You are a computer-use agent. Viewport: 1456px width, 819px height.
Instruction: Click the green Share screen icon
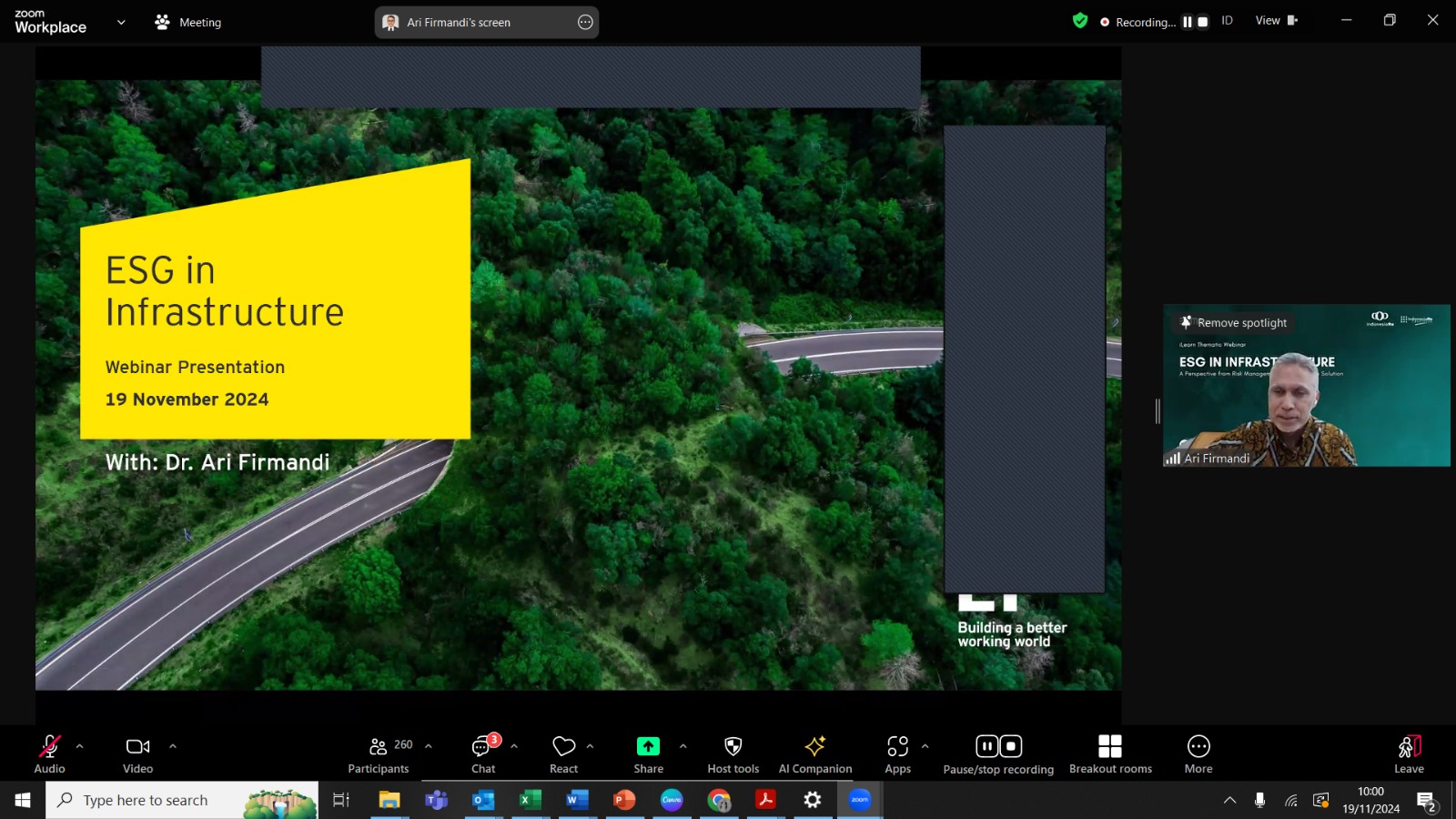point(648,747)
